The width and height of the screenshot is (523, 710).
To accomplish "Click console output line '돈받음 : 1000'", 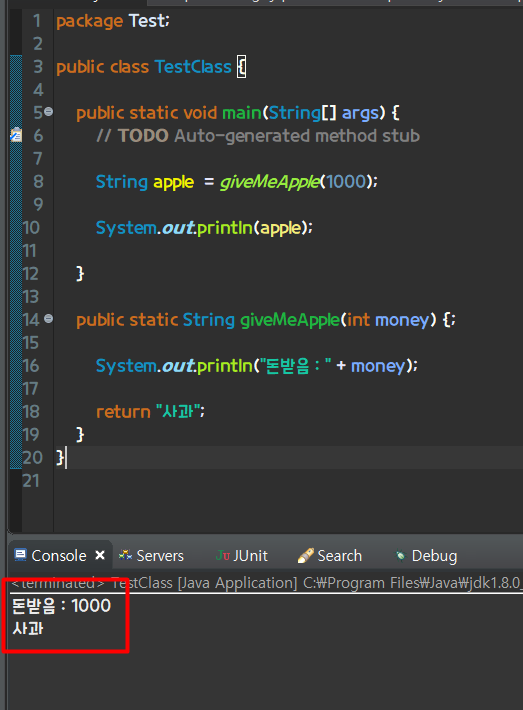I will coord(62,606).
